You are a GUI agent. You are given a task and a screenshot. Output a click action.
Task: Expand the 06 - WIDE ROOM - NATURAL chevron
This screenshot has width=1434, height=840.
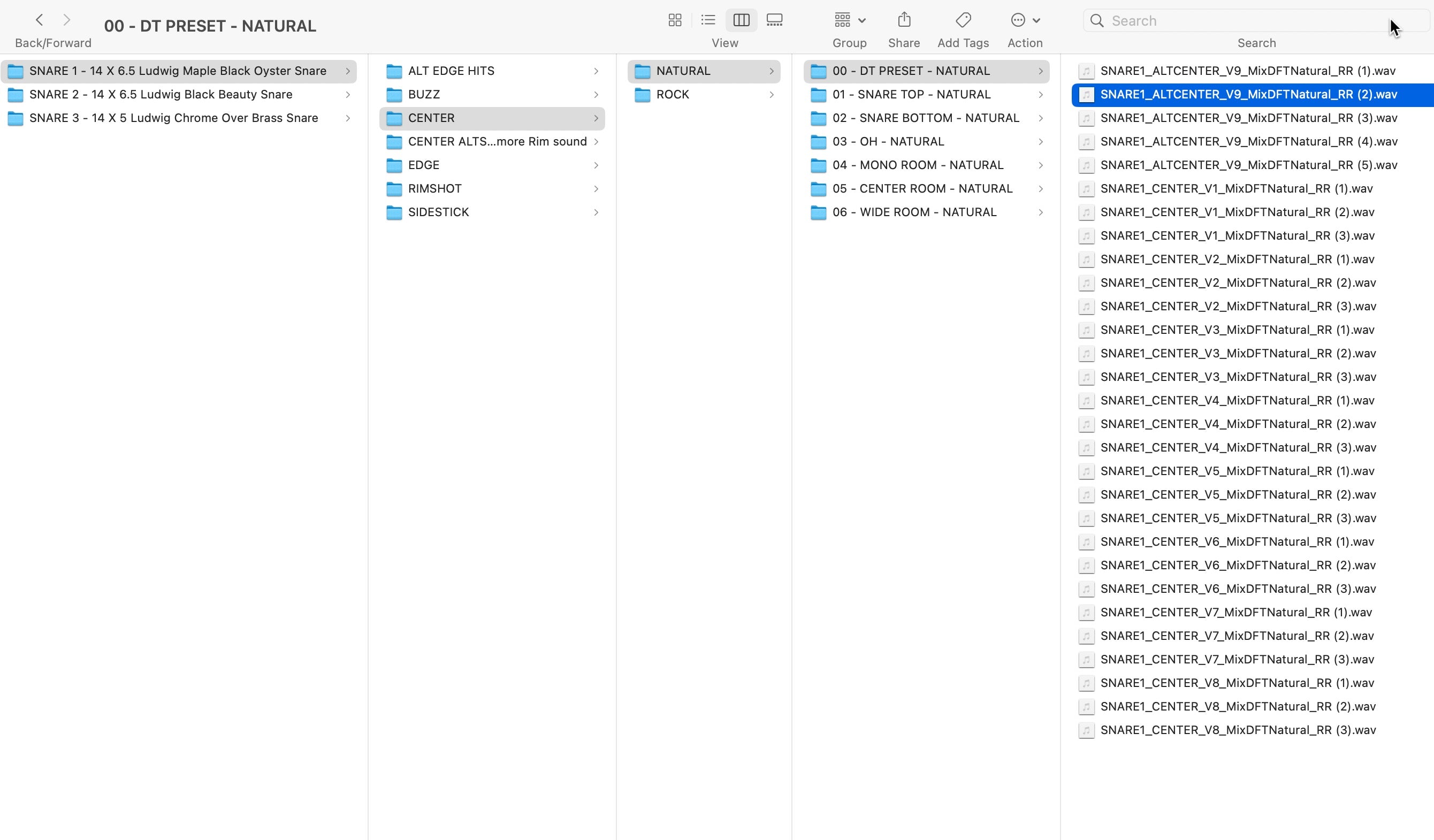click(1040, 212)
